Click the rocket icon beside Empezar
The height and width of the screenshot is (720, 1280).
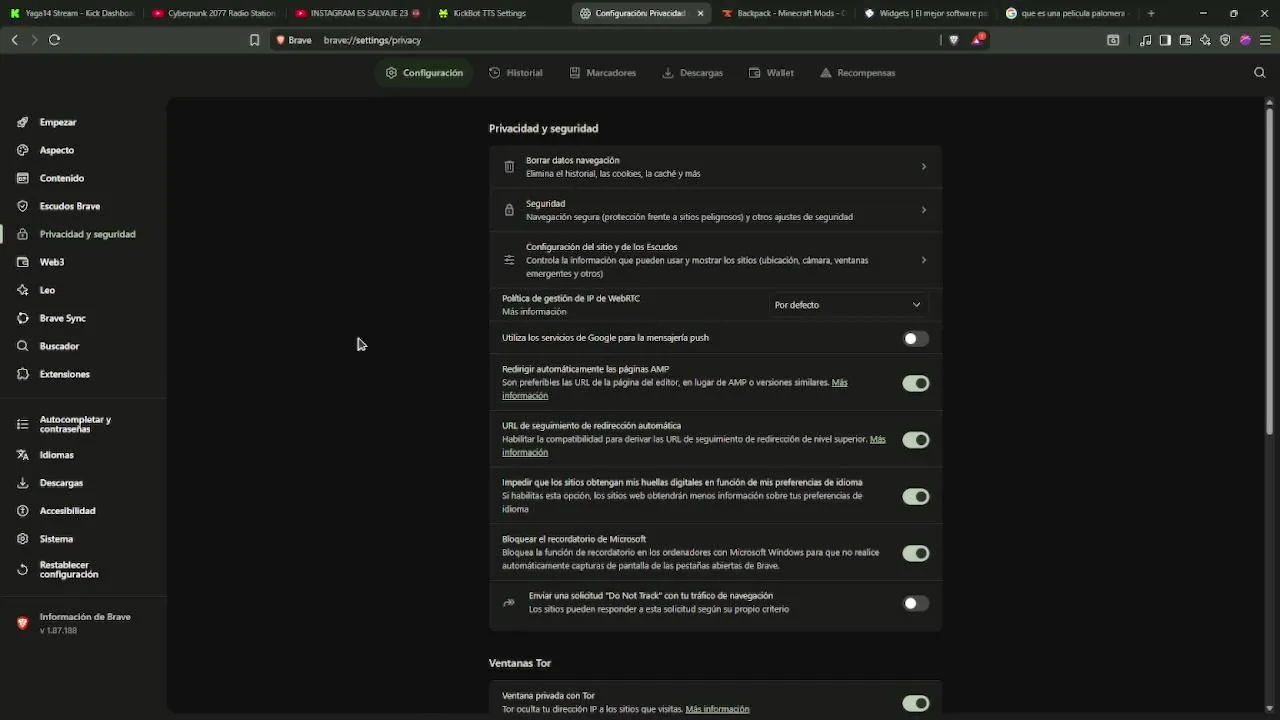tap(22, 122)
